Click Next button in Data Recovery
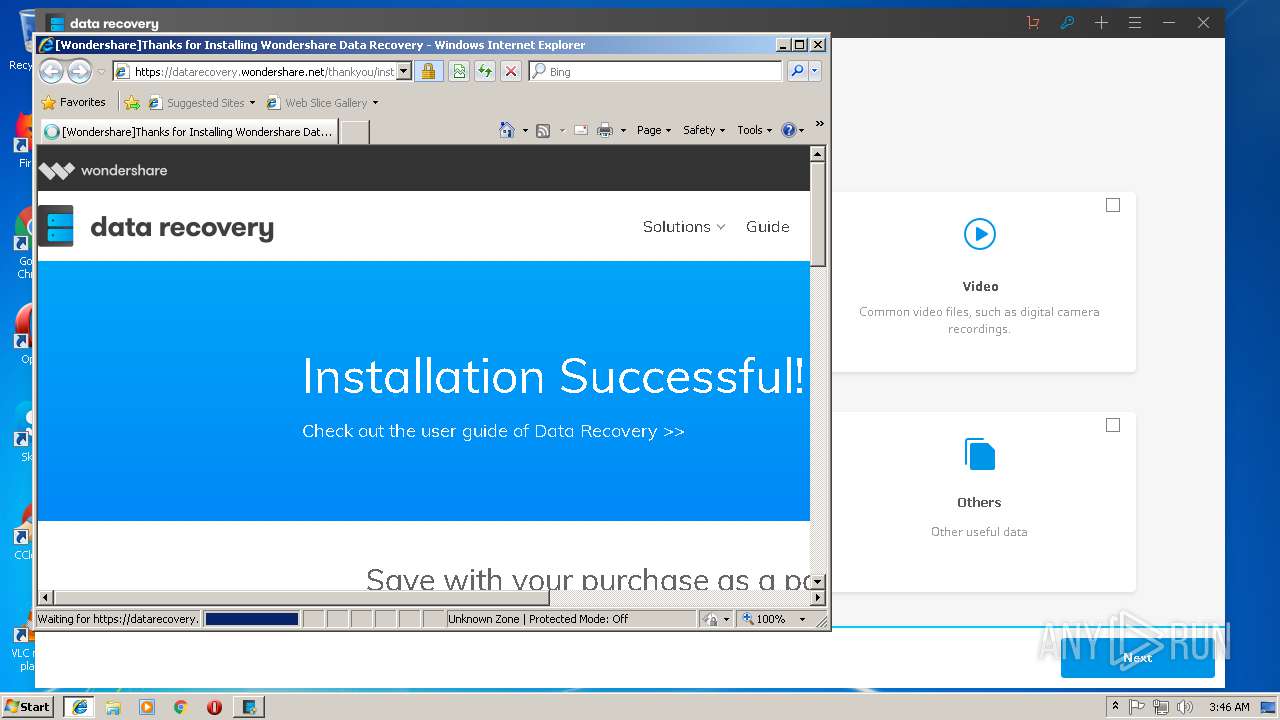Viewport: 1280px width, 720px height. (1137, 657)
